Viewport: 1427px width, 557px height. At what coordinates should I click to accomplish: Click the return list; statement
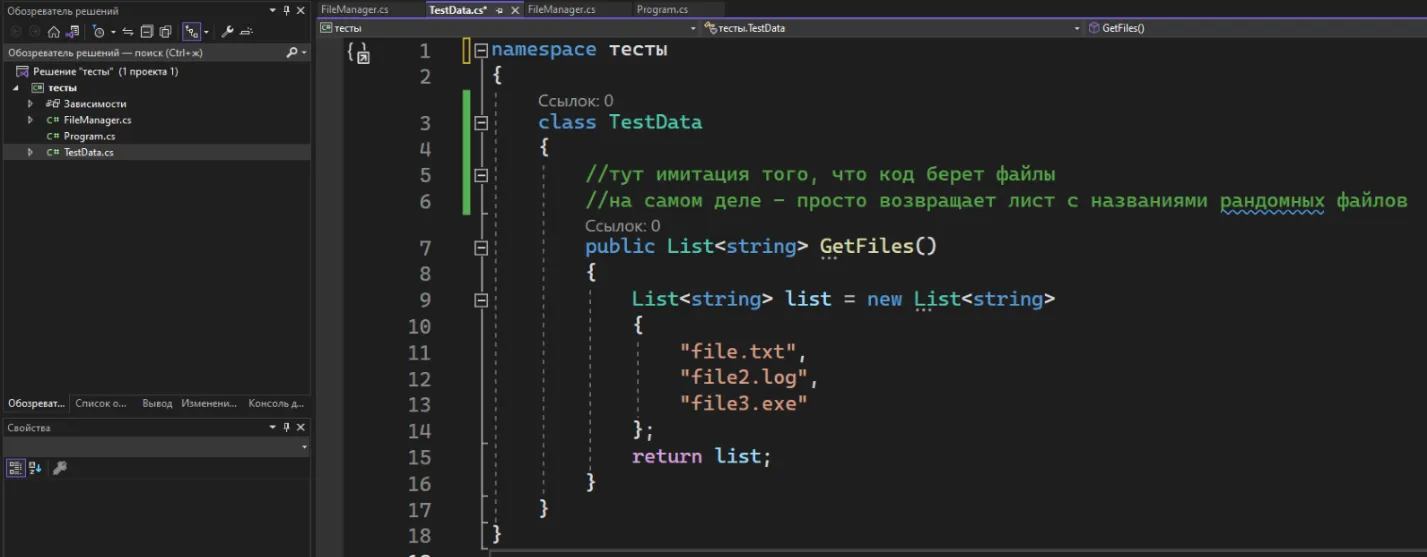(x=702, y=456)
